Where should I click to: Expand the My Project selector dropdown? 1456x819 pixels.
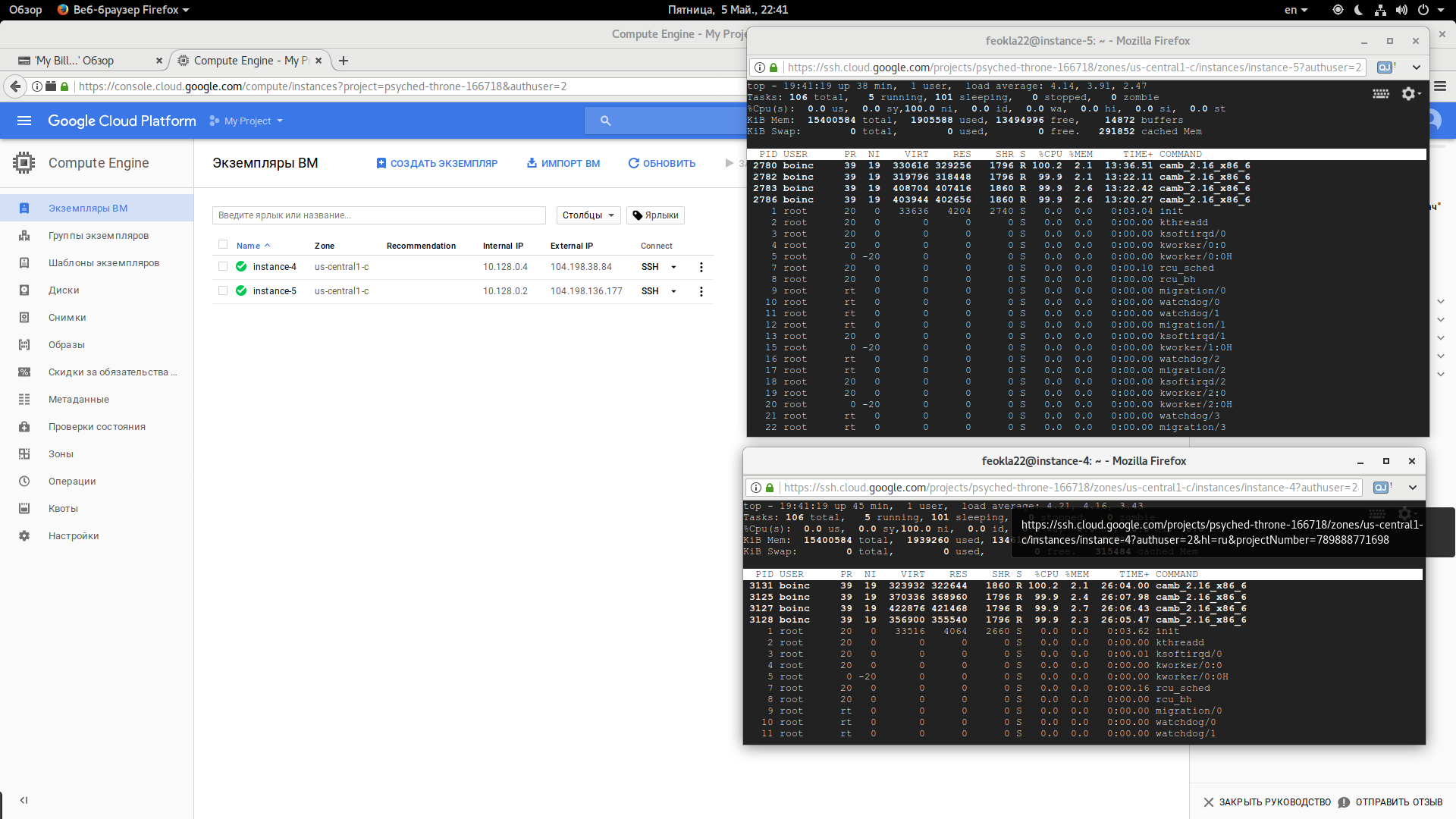point(247,121)
